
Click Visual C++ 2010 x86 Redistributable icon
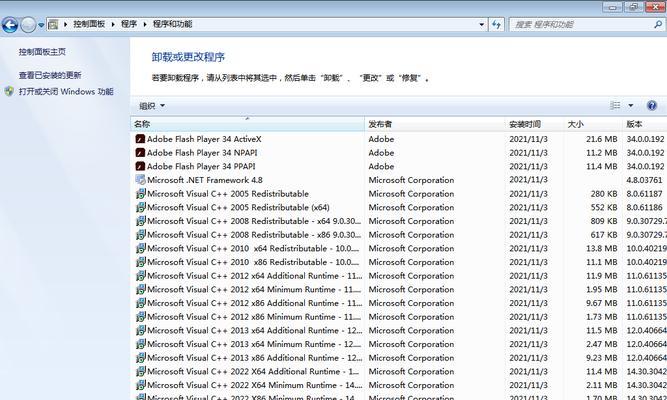140,262
